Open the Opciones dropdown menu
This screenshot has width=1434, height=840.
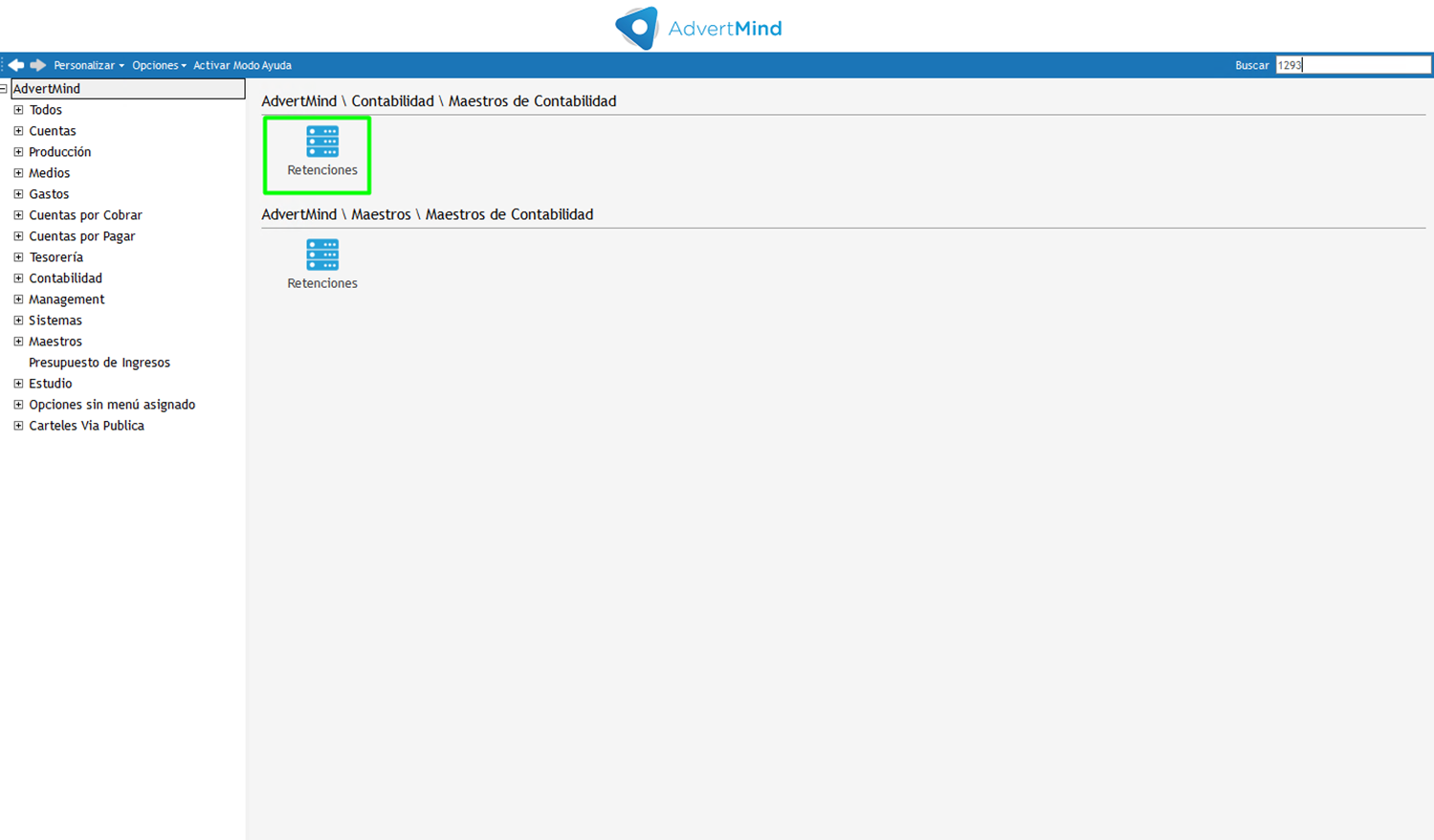tap(159, 65)
